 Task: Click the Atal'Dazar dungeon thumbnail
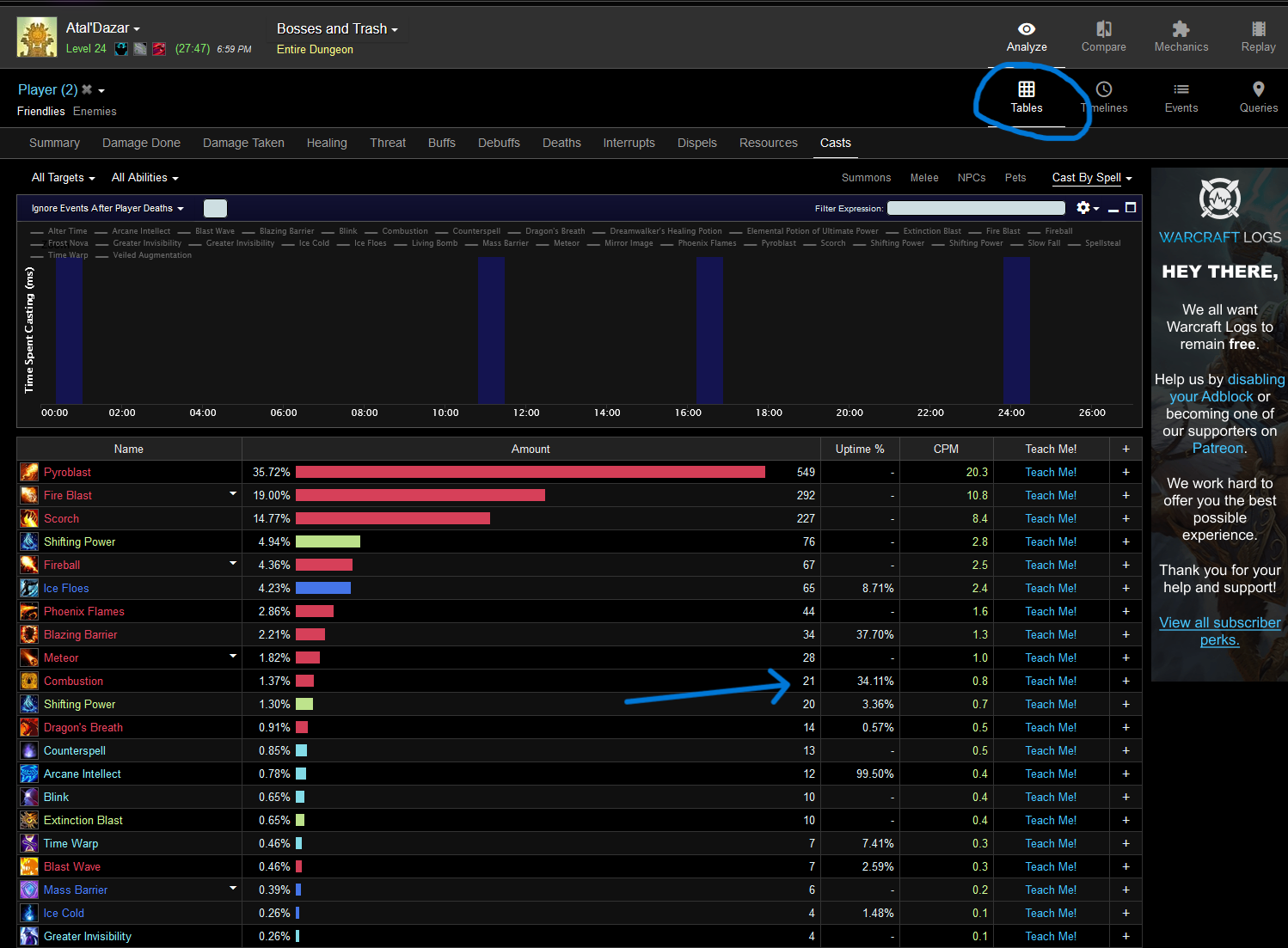(x=37, y=37)
